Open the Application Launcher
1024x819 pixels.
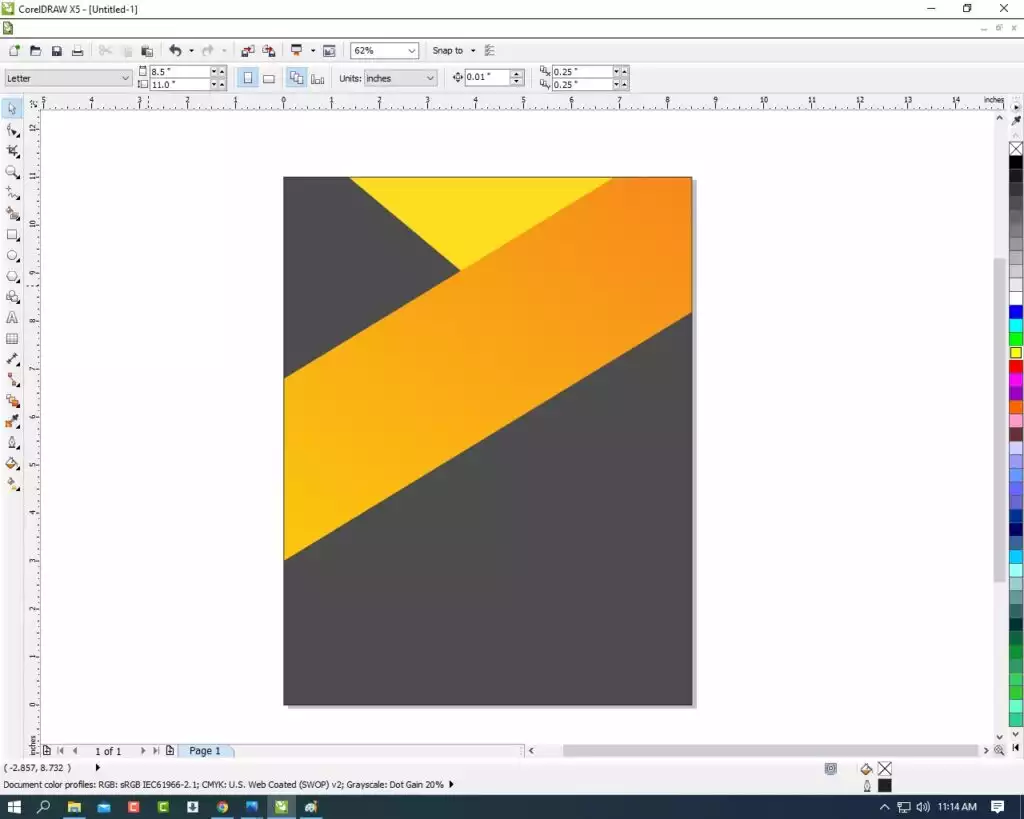click(296, 50)
